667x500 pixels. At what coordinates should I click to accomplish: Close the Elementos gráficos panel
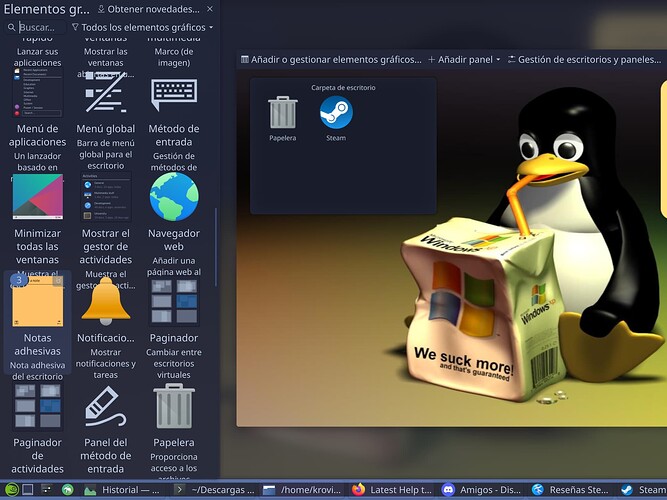[x=210, y=9]
